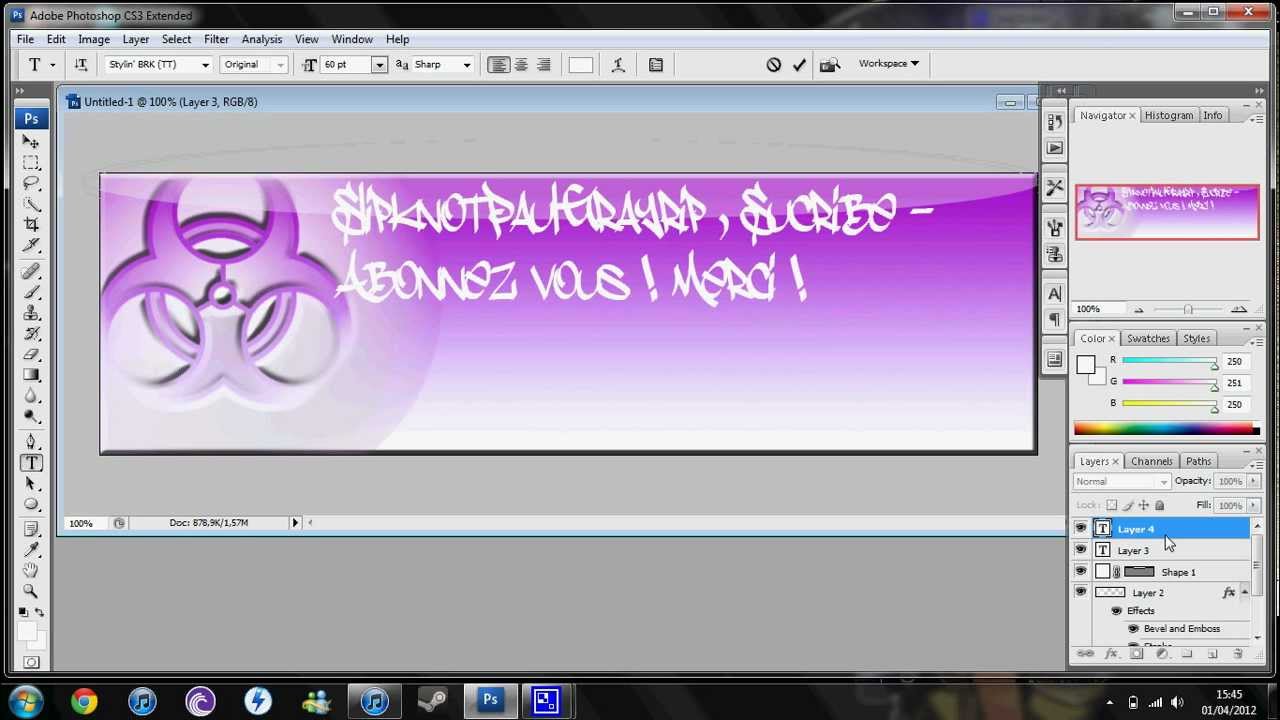
Task: Hide Layer 3 with eye icon
Action: coord(1080,550)
